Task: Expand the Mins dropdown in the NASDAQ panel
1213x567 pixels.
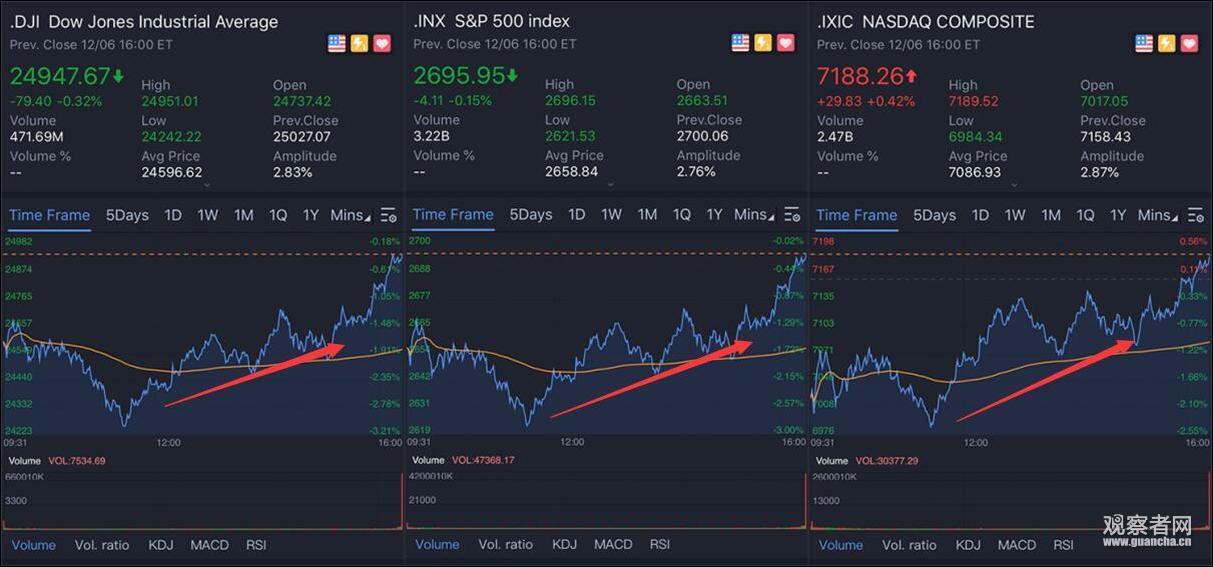Action: (x=1158, y=215)
